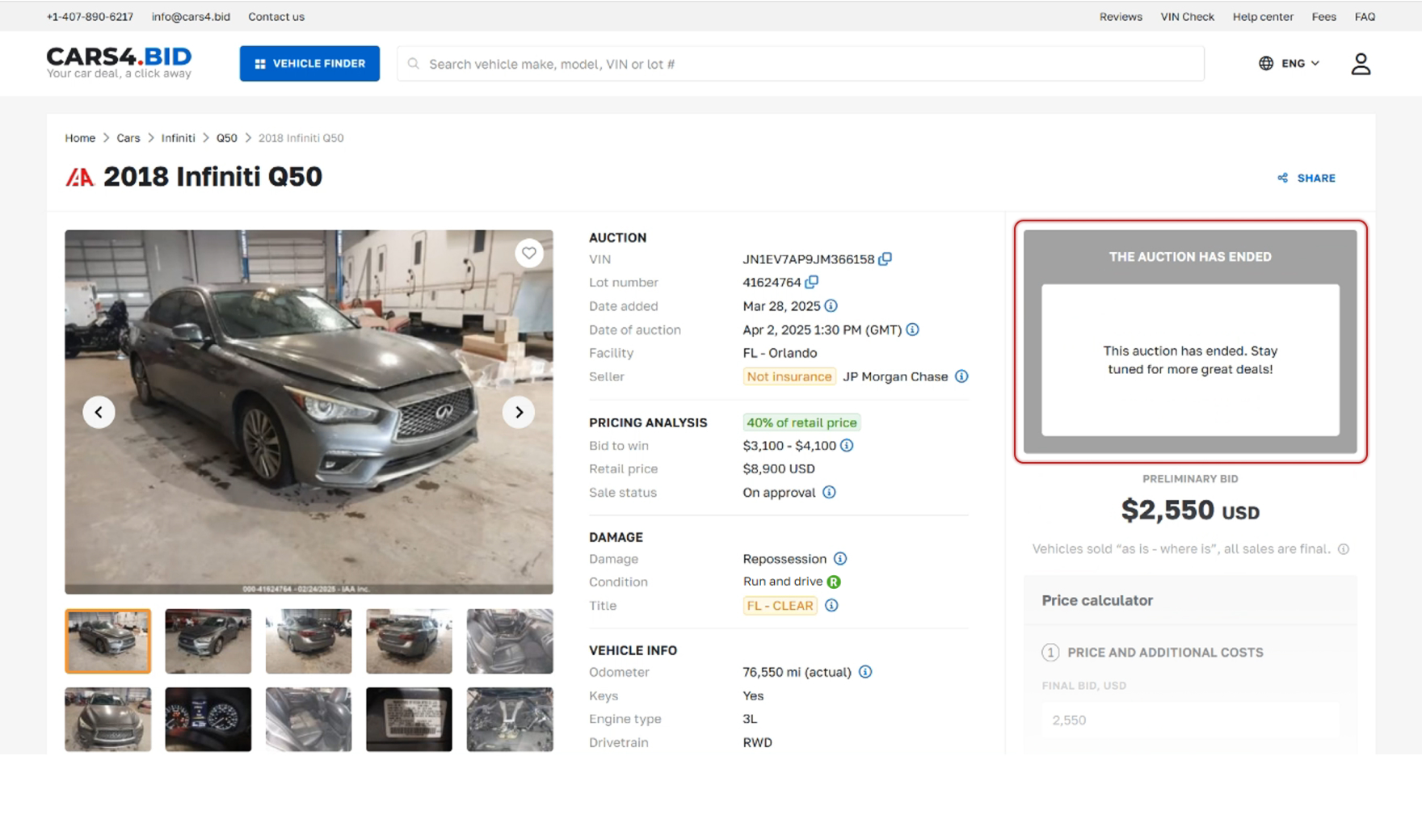Copy the VIN number icon

tap(886, 259)
